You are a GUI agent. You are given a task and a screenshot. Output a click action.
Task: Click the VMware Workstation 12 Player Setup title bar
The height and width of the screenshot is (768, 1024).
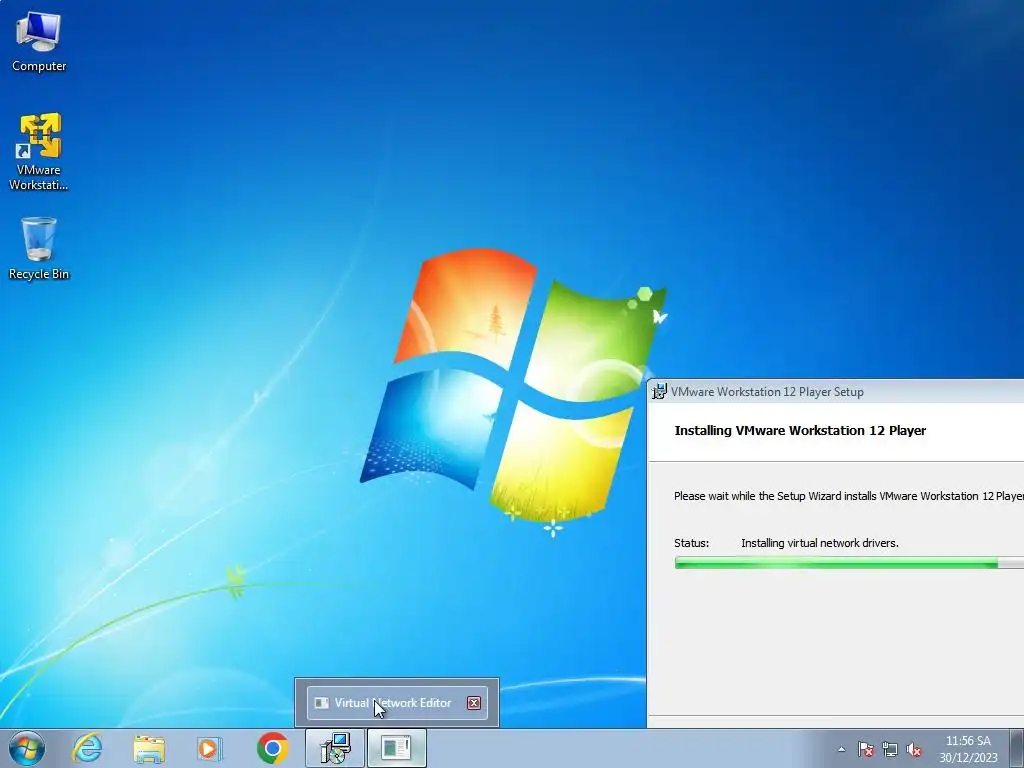(x=836, y=391)
